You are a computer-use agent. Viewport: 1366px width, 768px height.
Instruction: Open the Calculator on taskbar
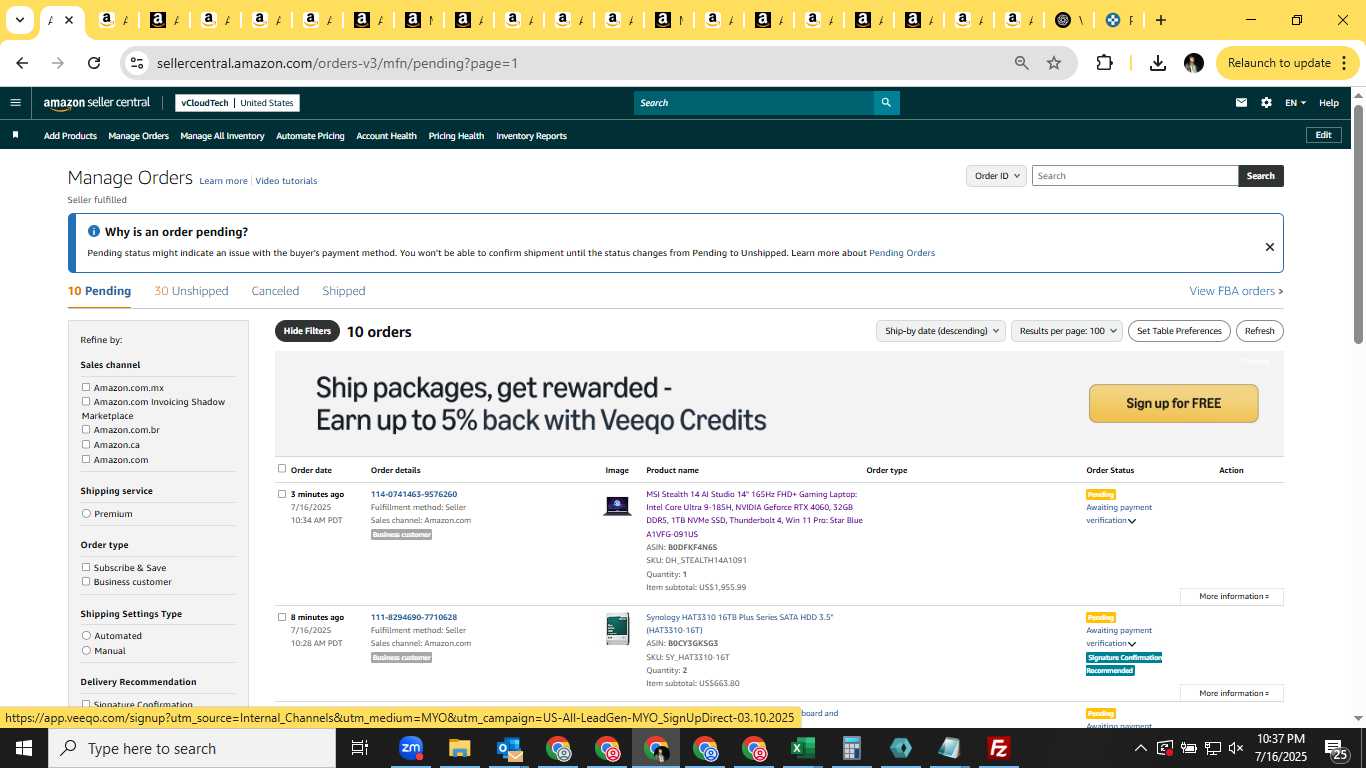tap(851, 748)
